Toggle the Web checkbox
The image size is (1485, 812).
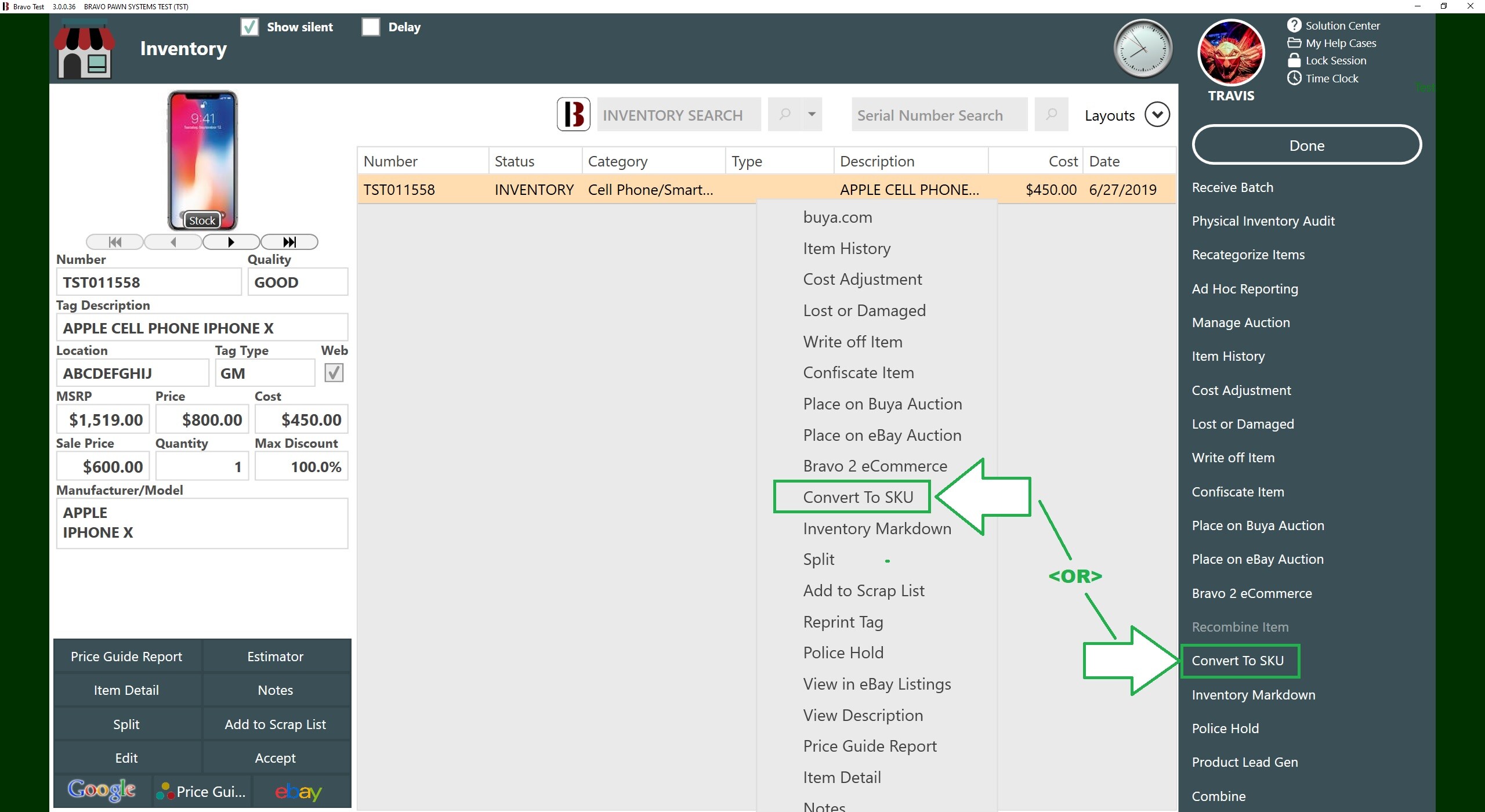tap(334, 372)
